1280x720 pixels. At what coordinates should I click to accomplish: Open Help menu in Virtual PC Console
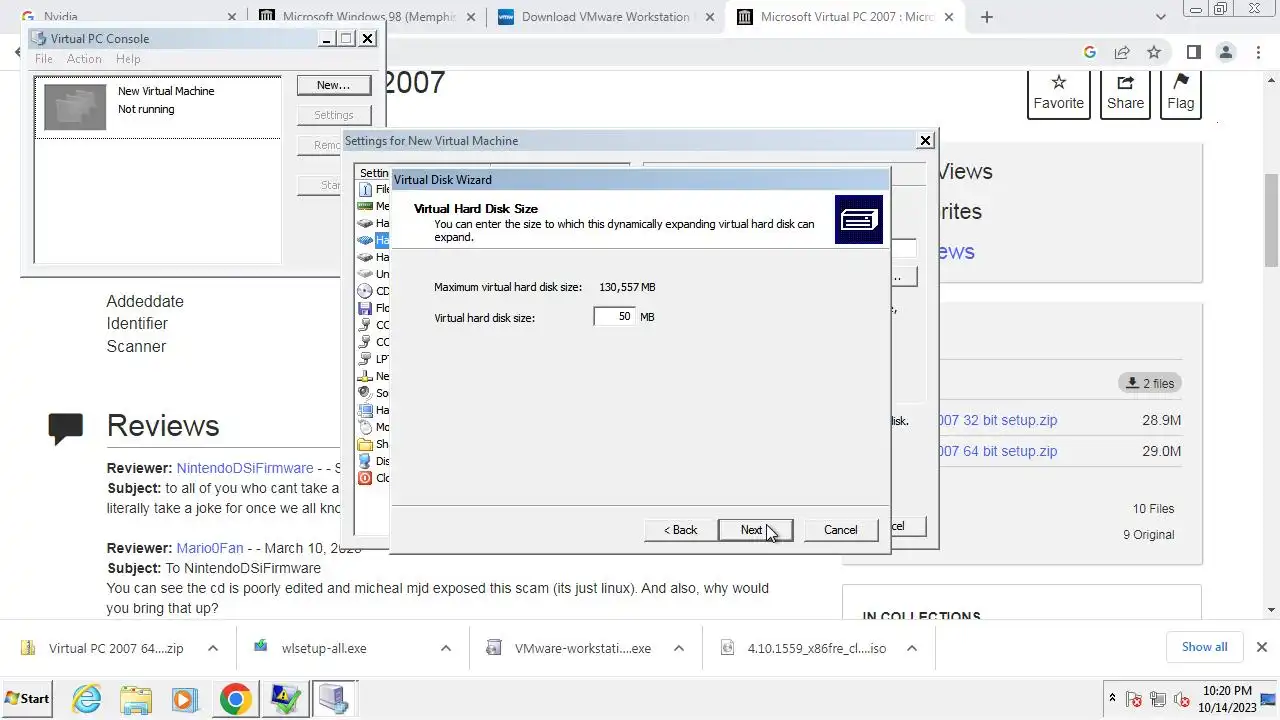128,59
